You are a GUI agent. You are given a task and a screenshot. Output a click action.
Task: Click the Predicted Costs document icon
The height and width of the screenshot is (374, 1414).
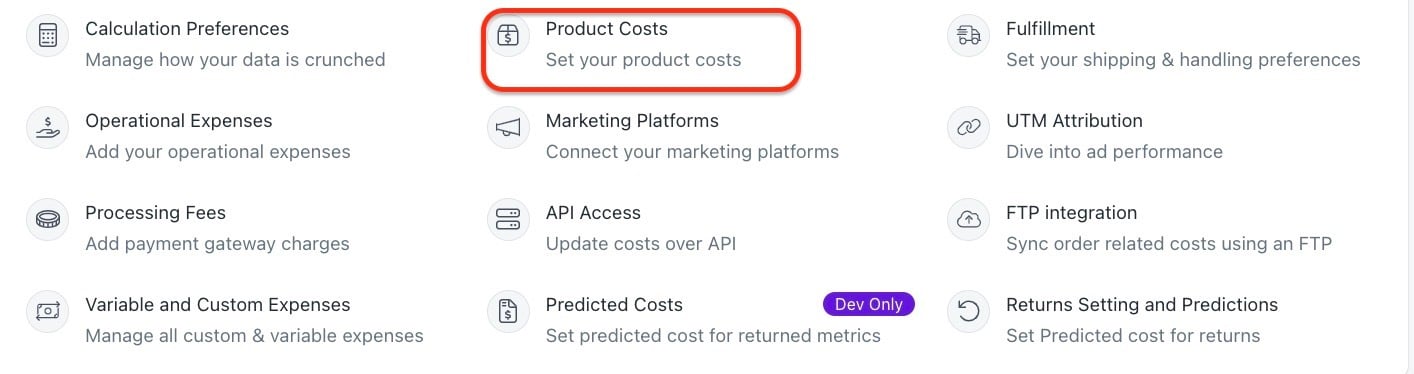tap(508, 312)
